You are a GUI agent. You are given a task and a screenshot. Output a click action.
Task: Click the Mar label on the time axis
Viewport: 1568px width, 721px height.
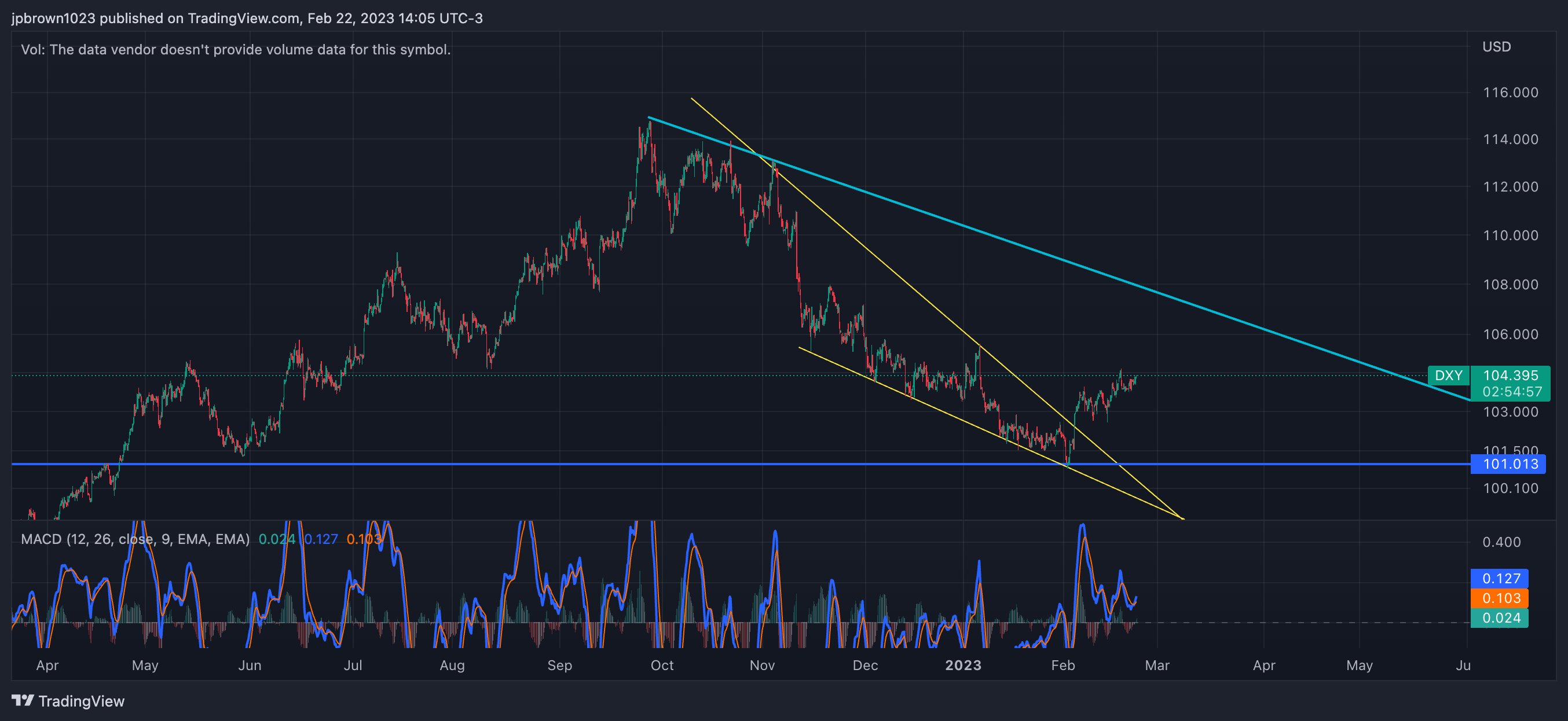tap(1157, 665)
